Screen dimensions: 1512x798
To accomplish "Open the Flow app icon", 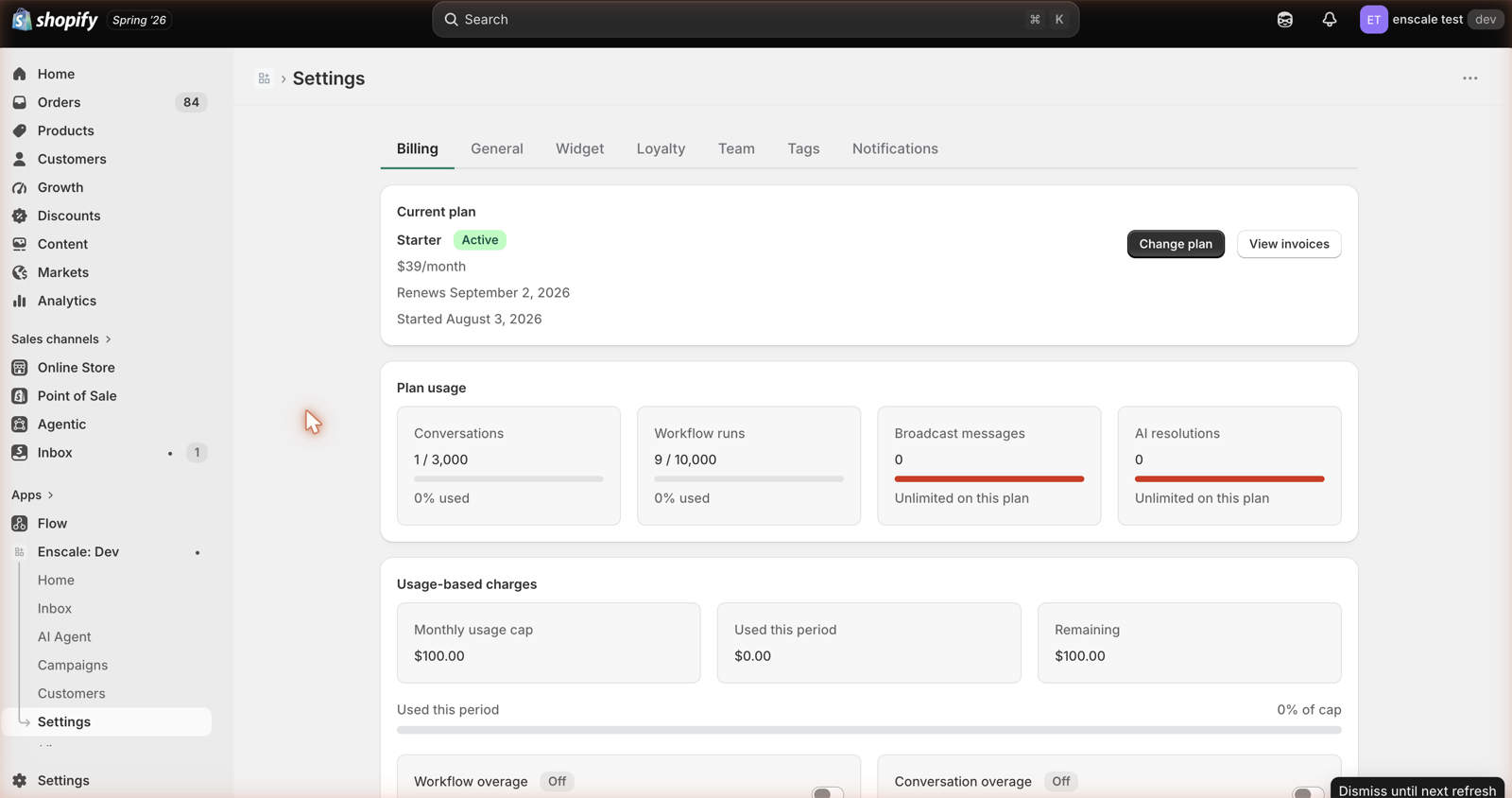I will (x=20, y=523).
